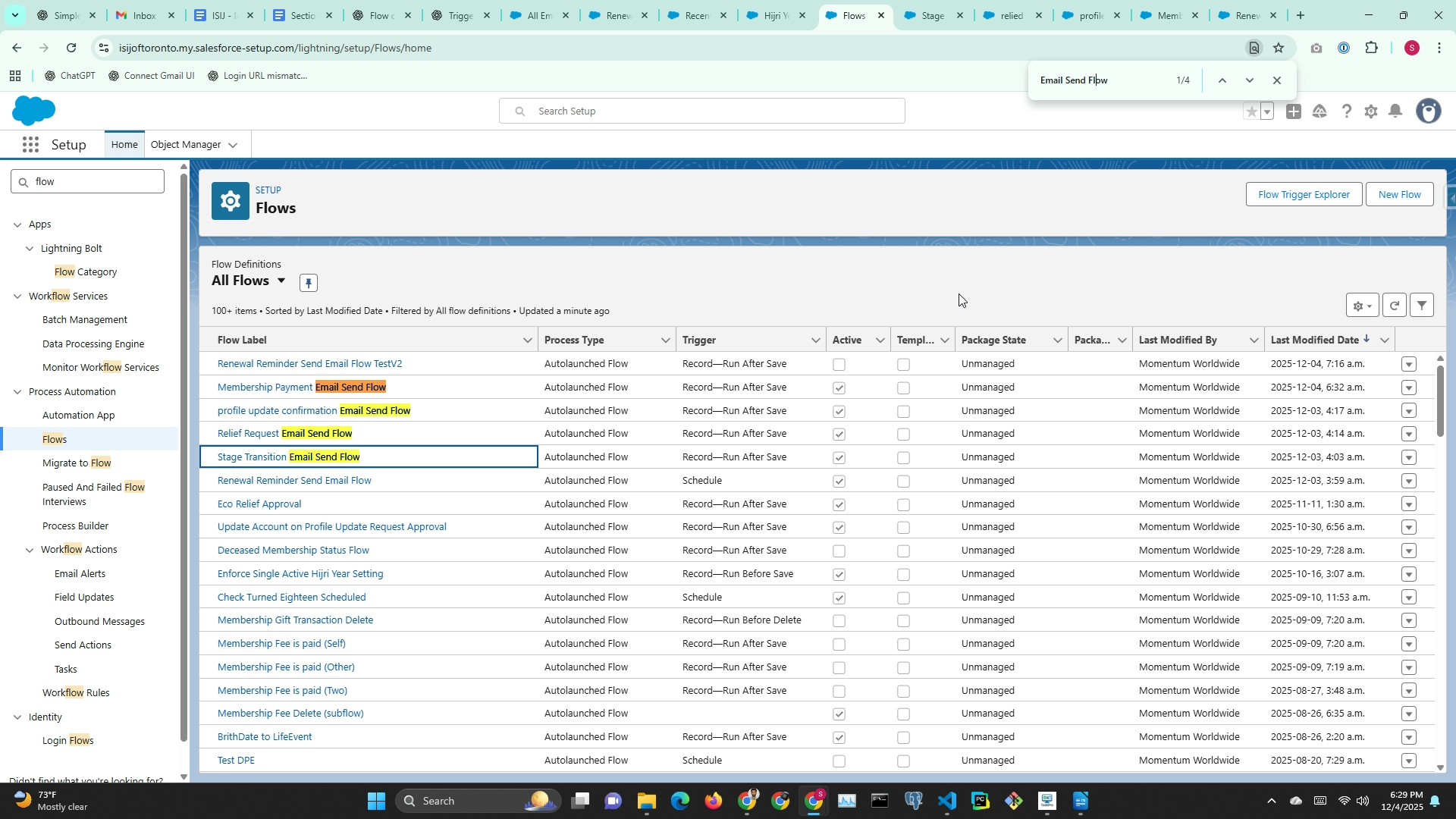Select Process Builder in the sidebar
The width and height of the screenshot is (1456, 819).
coord(75,526)
